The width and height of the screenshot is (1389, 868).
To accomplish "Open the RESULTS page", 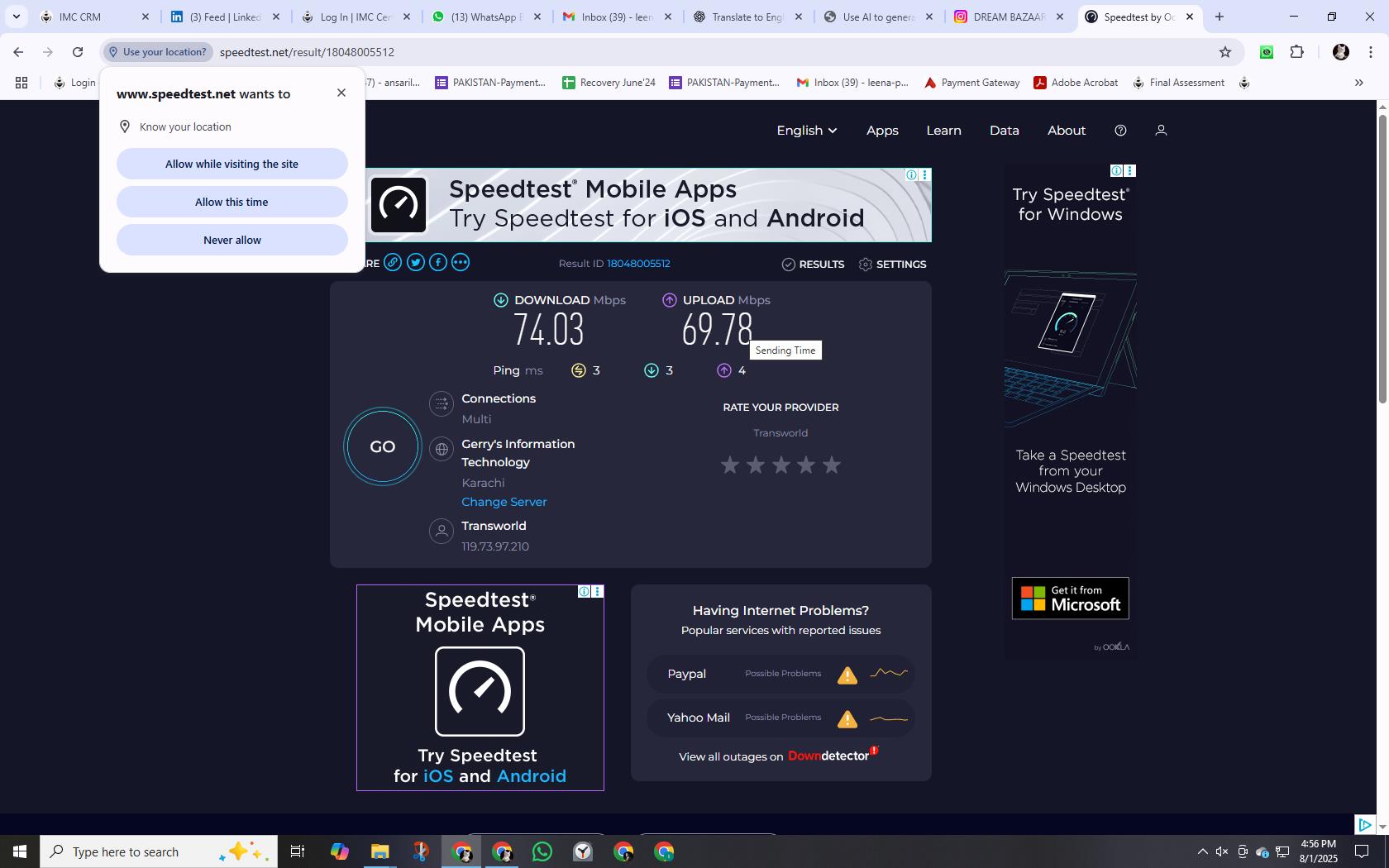I will [x=813, y=265].
